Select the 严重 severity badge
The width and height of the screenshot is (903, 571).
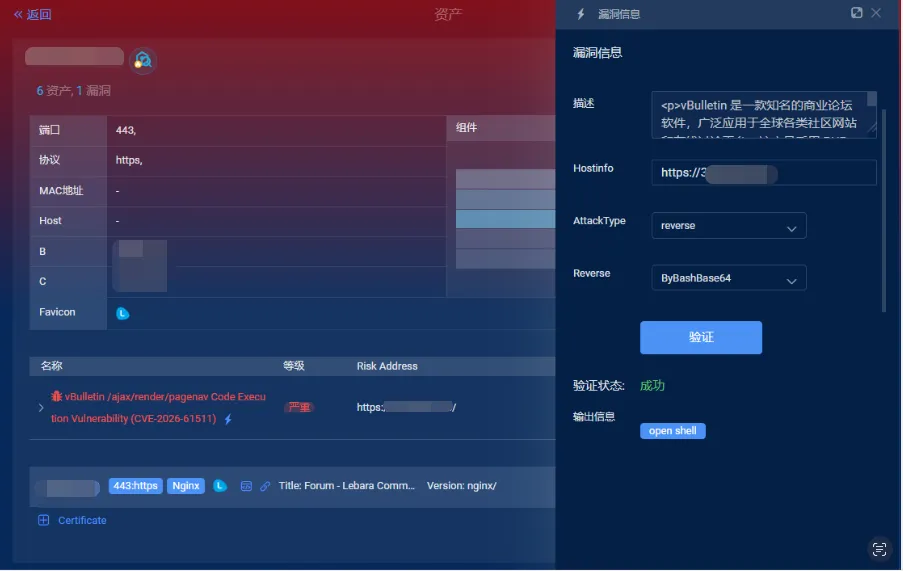(299, 408)
